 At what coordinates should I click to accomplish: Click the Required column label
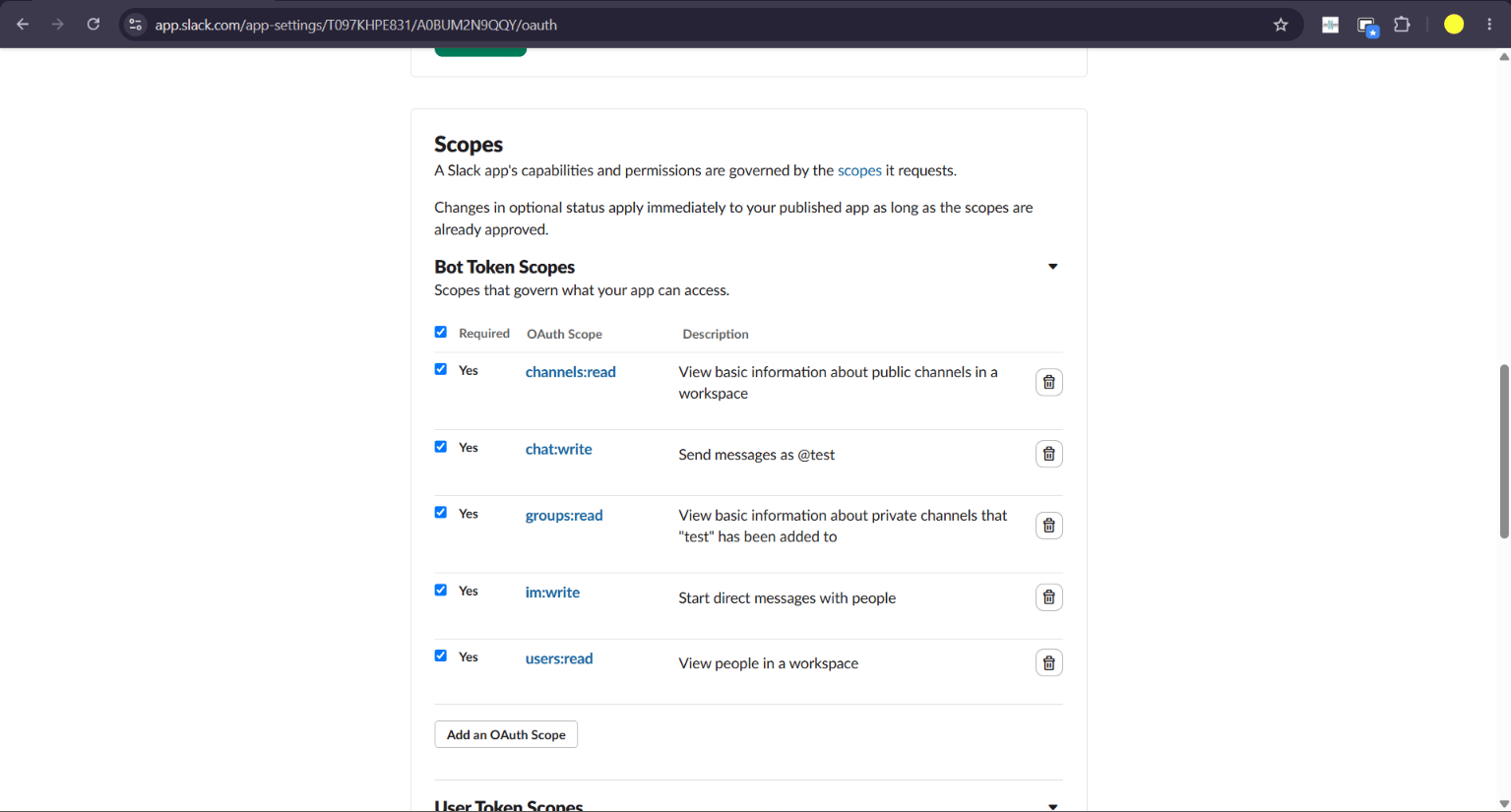pyautogui.click(x=484, y=334)
